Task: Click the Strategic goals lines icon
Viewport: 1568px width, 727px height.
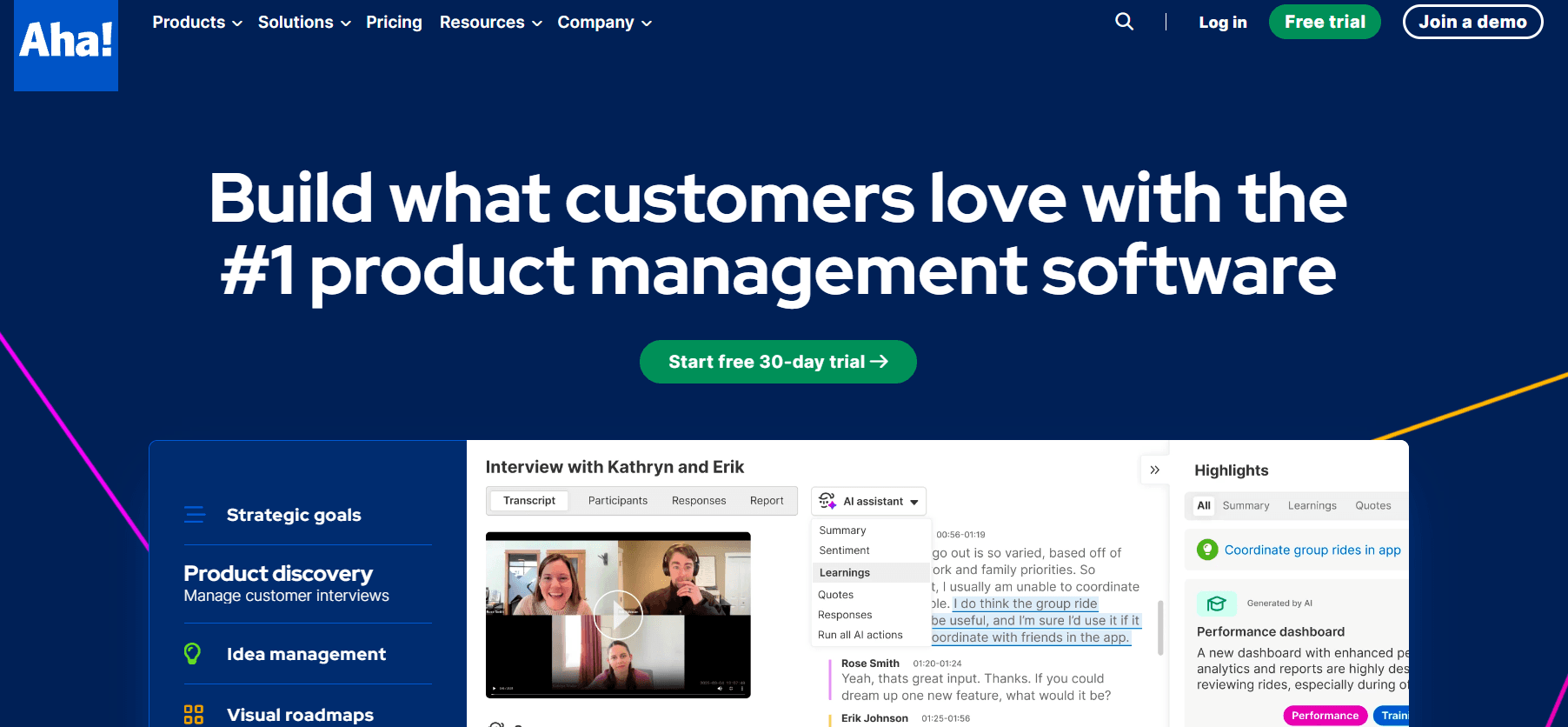Action: (195, 515)
